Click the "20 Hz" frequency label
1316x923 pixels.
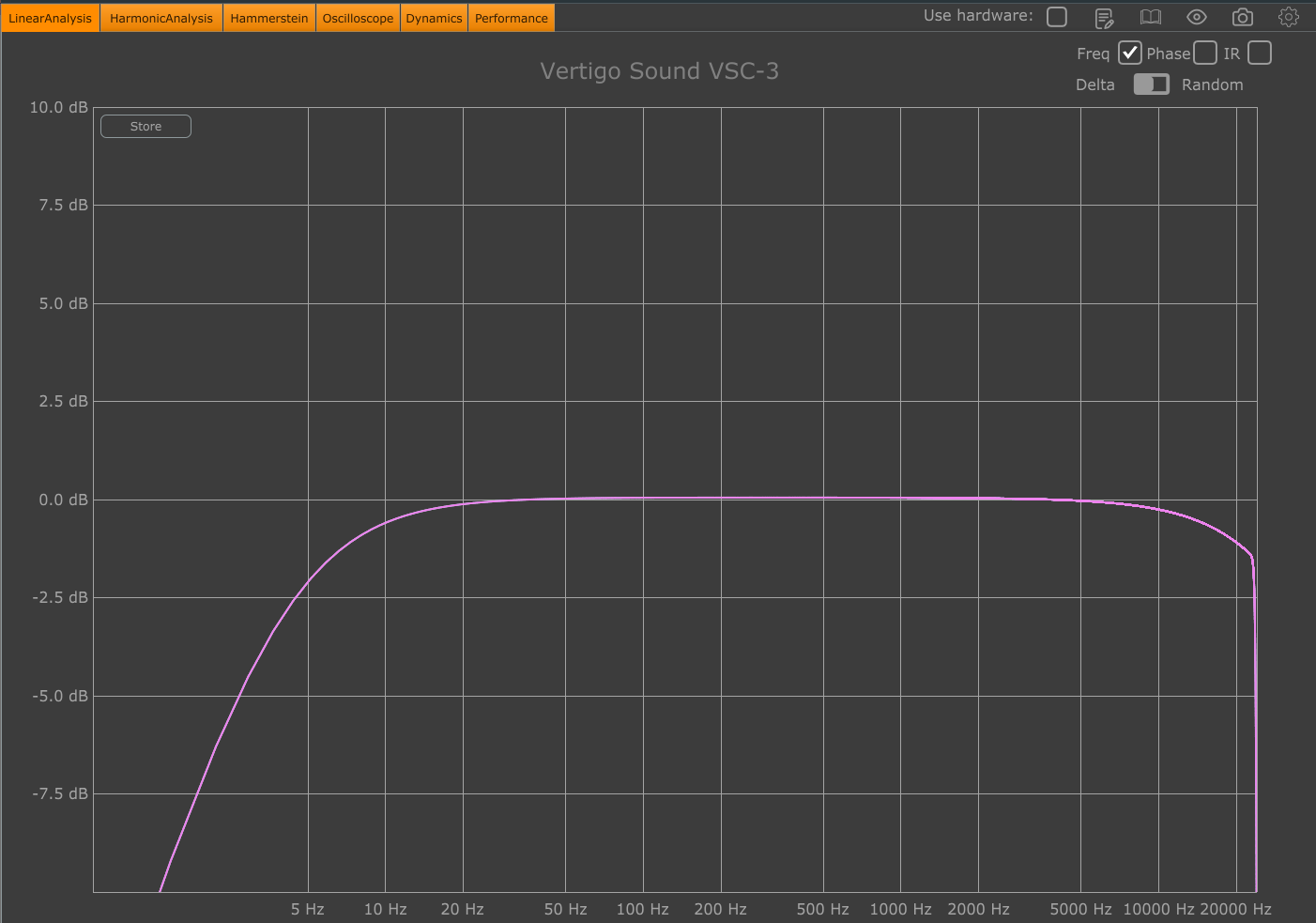(x=463, y=909)
